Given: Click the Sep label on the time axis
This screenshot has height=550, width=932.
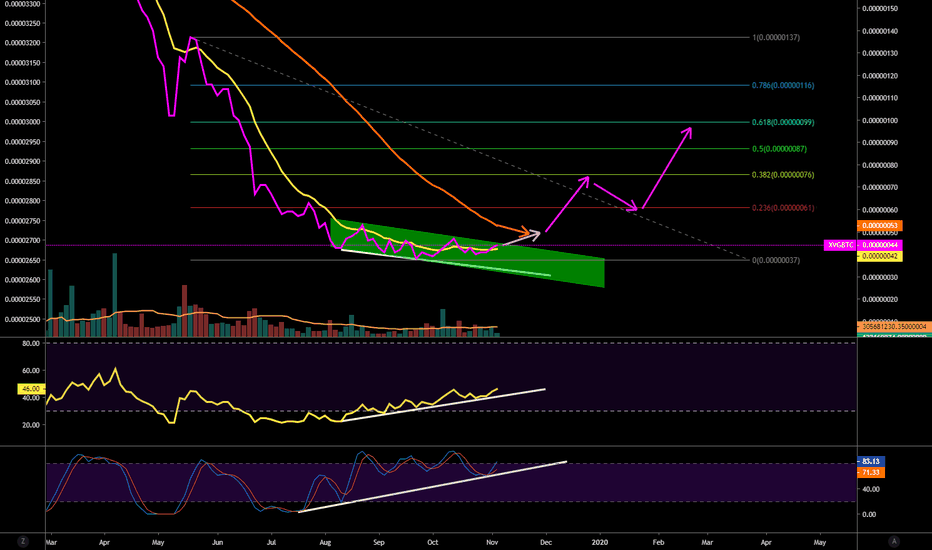Looking at the screenshot, I should click(x=379, y=542).
